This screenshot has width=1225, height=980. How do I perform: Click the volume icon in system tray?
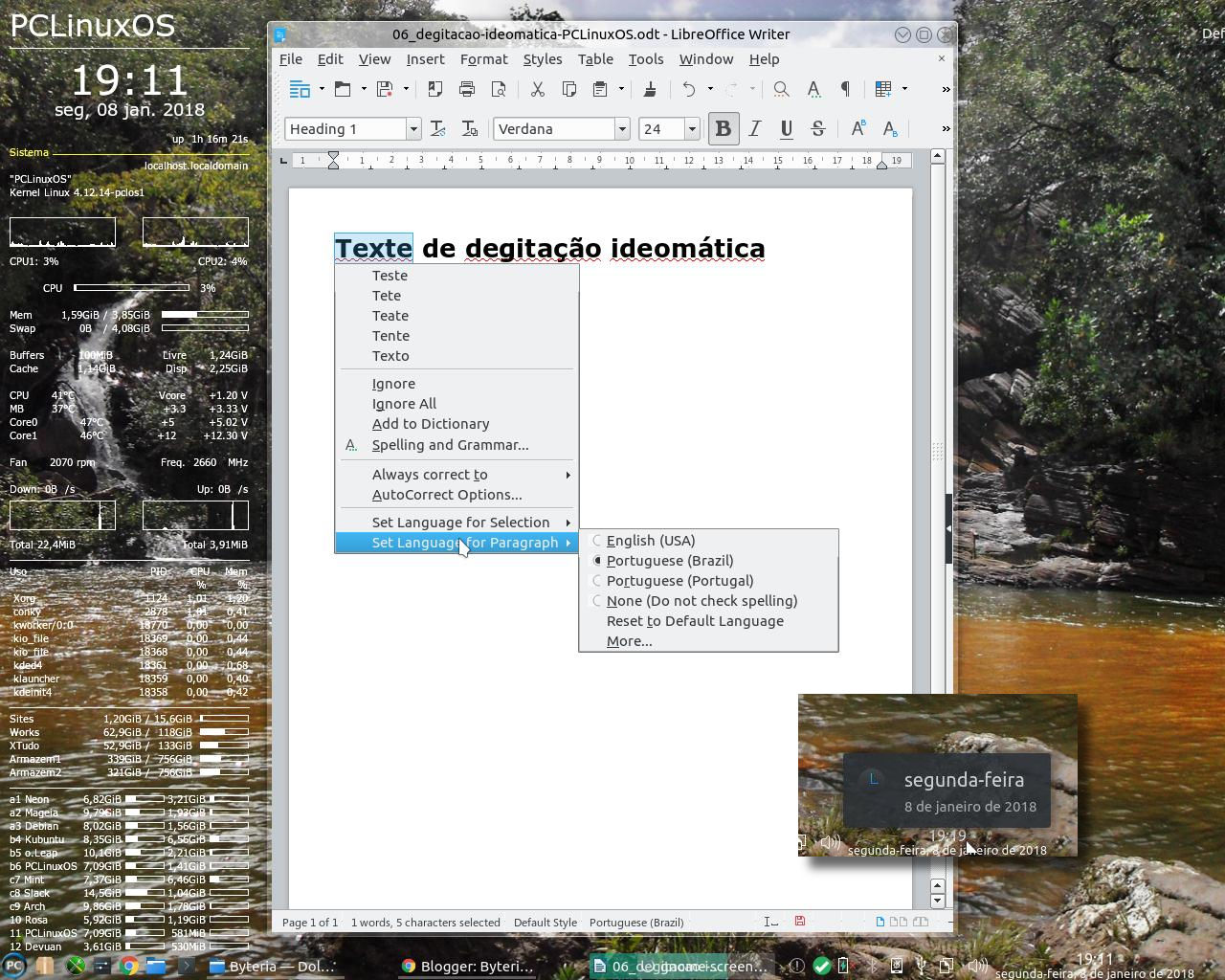[975, 966]
